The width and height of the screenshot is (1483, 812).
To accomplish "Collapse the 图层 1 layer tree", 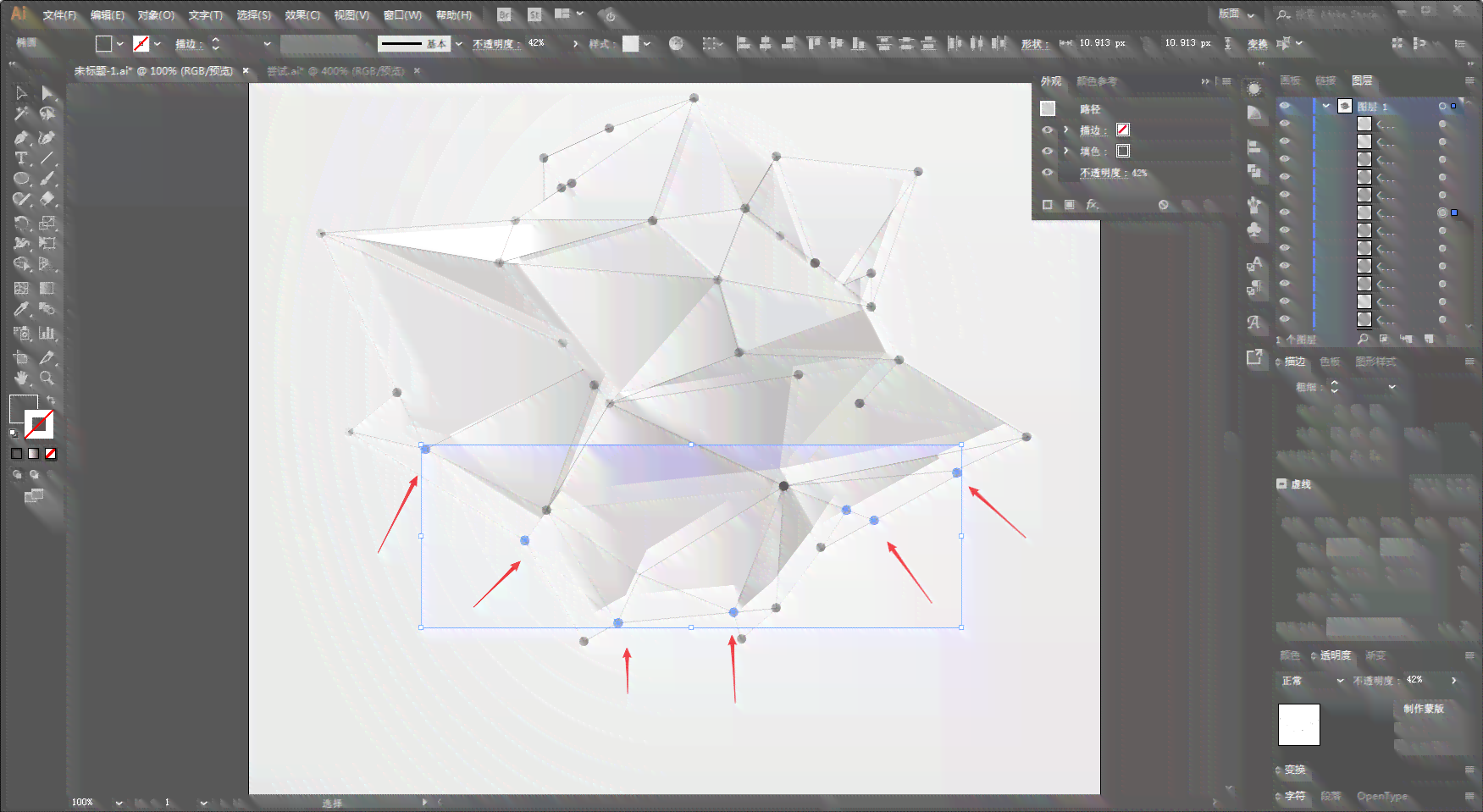I will click(1326, 106).
